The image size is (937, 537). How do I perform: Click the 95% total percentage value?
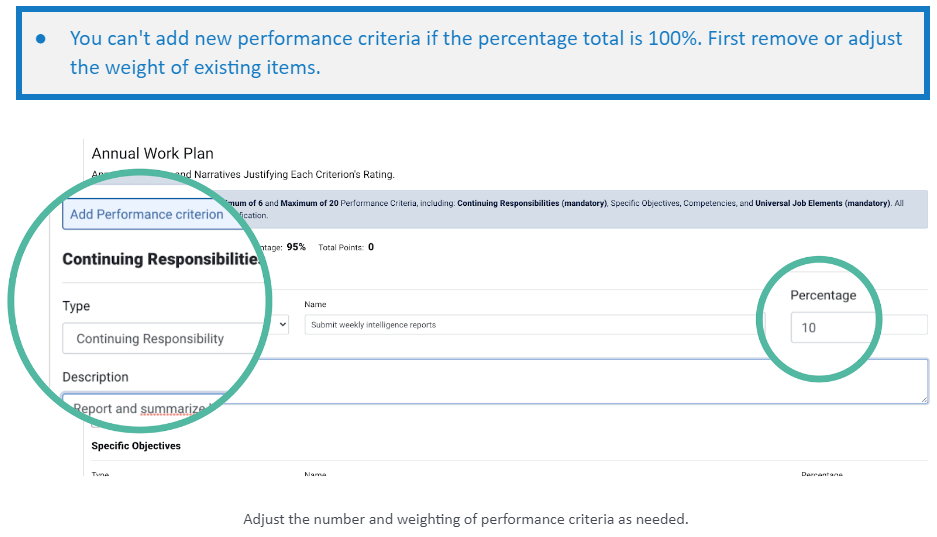pos(296,247)
